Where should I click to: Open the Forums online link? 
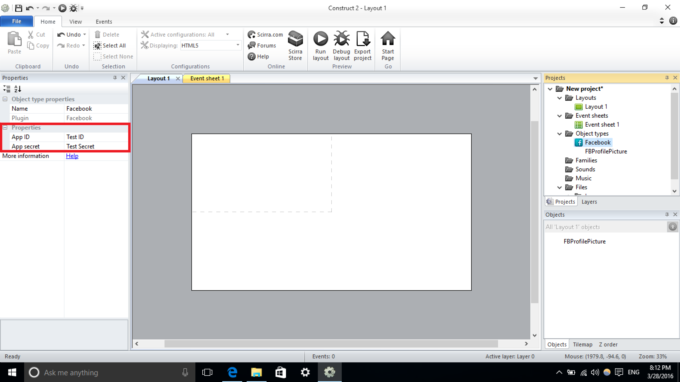[262, 45]
